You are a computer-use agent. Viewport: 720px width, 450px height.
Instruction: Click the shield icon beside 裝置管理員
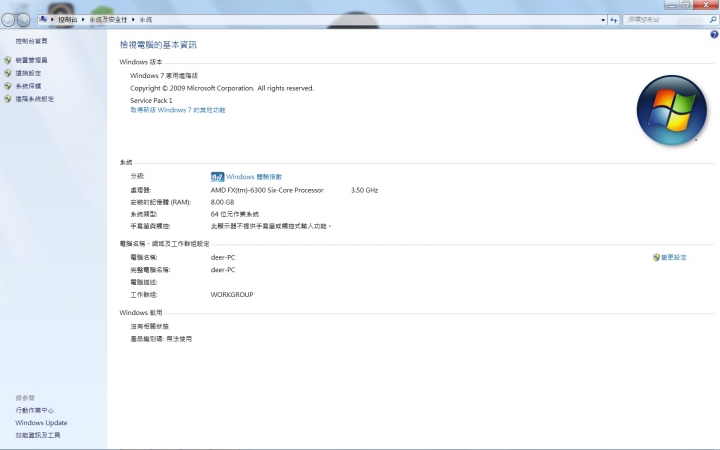[x=7, y=60]
